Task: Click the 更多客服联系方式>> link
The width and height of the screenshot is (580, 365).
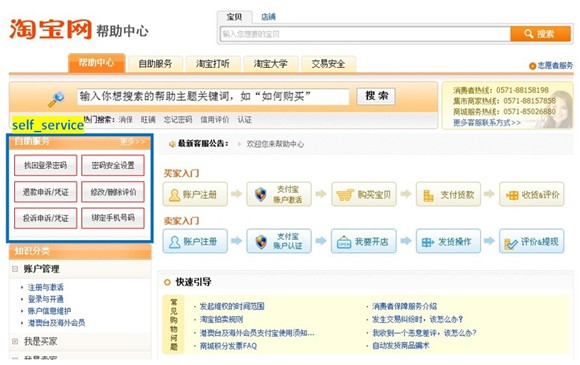Action: (487, 122)
